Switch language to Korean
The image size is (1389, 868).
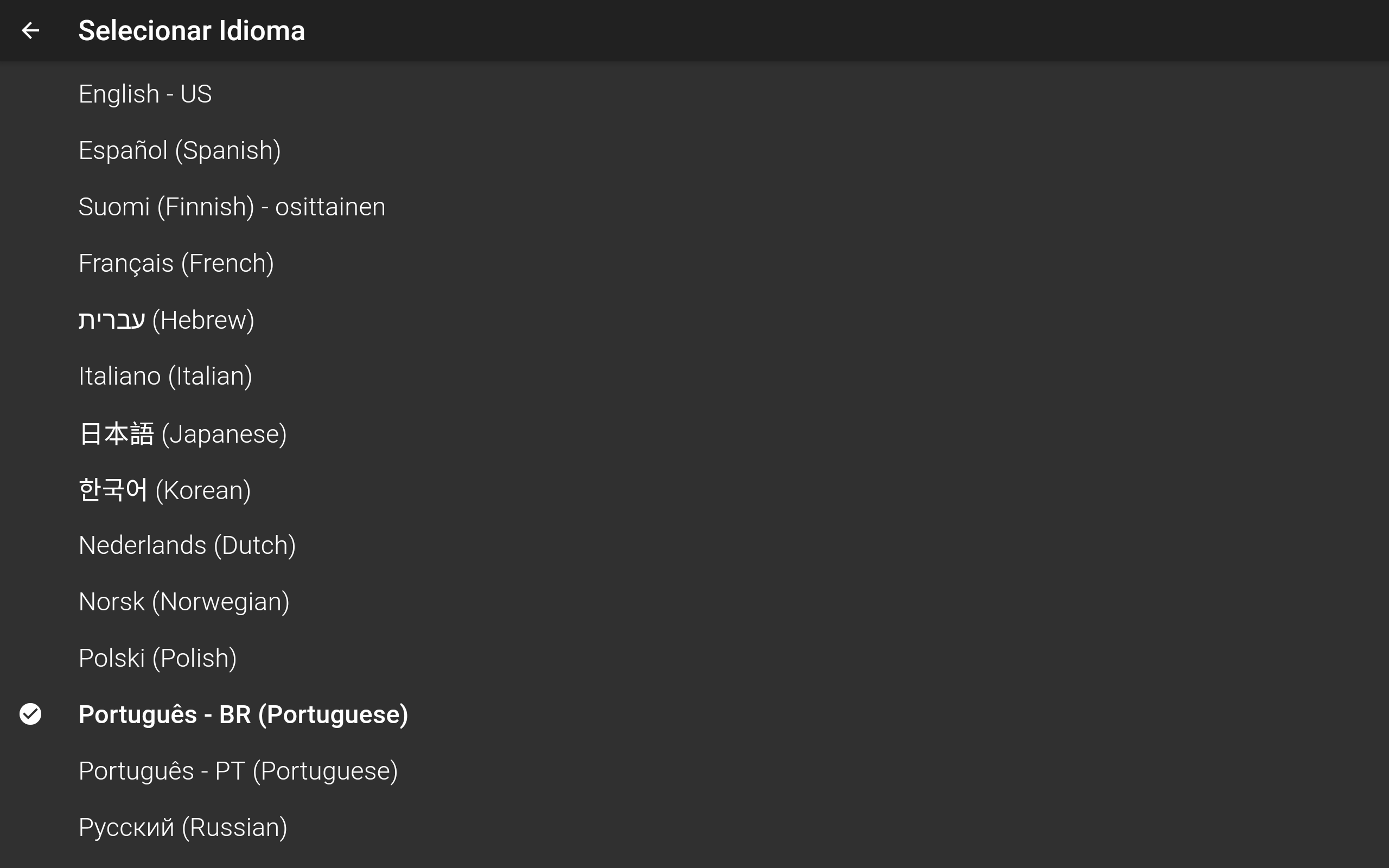pyautogui.click(x=694, y=490)
